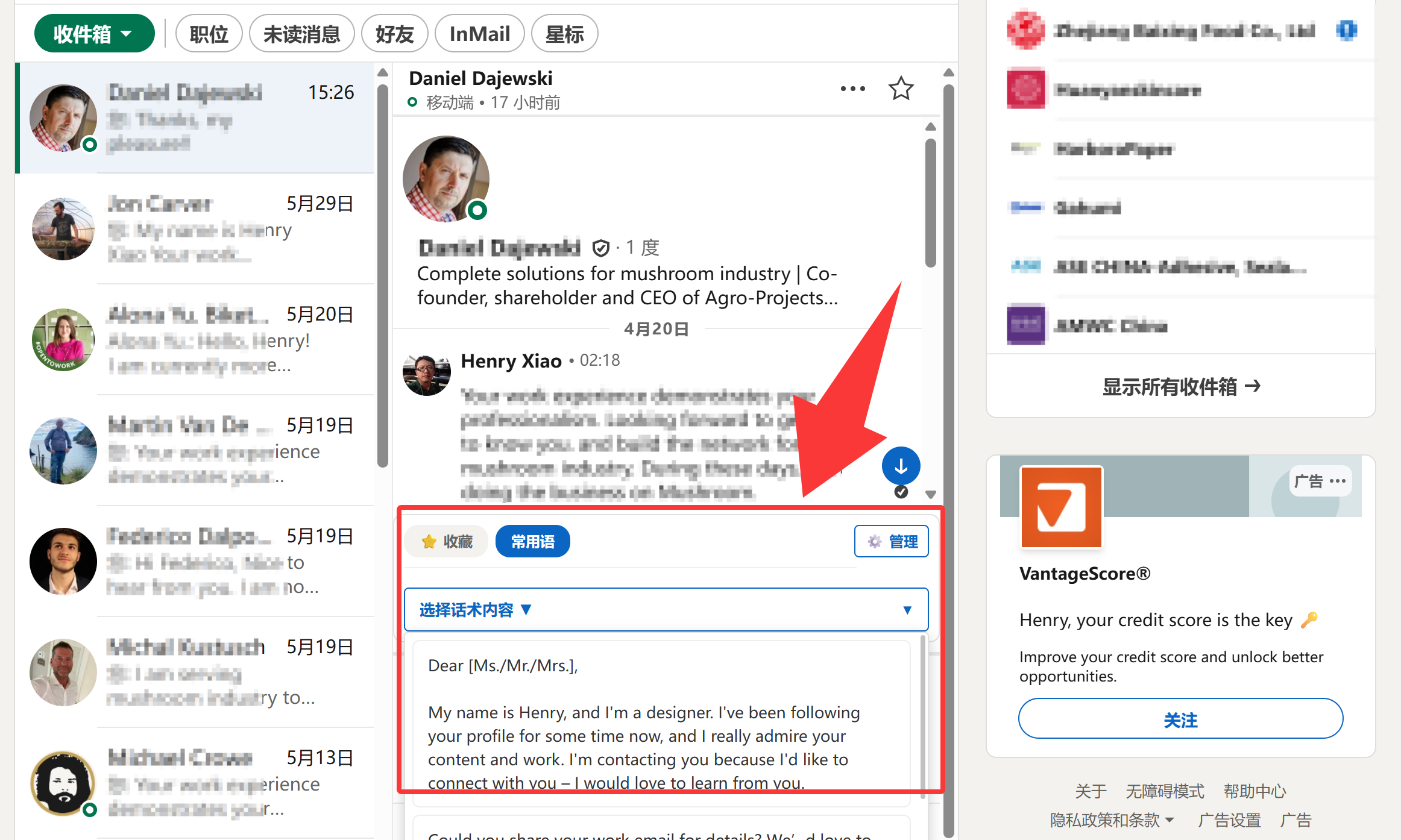Click the conversation list scrollbar
Image resolution: width=1401 pixels, height=840 pixels.
(382, 276)
